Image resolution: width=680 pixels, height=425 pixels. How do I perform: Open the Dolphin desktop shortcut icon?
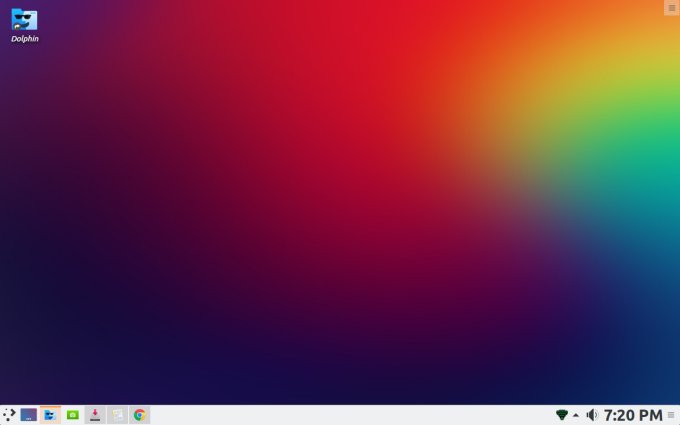click(x=24, y=20)
